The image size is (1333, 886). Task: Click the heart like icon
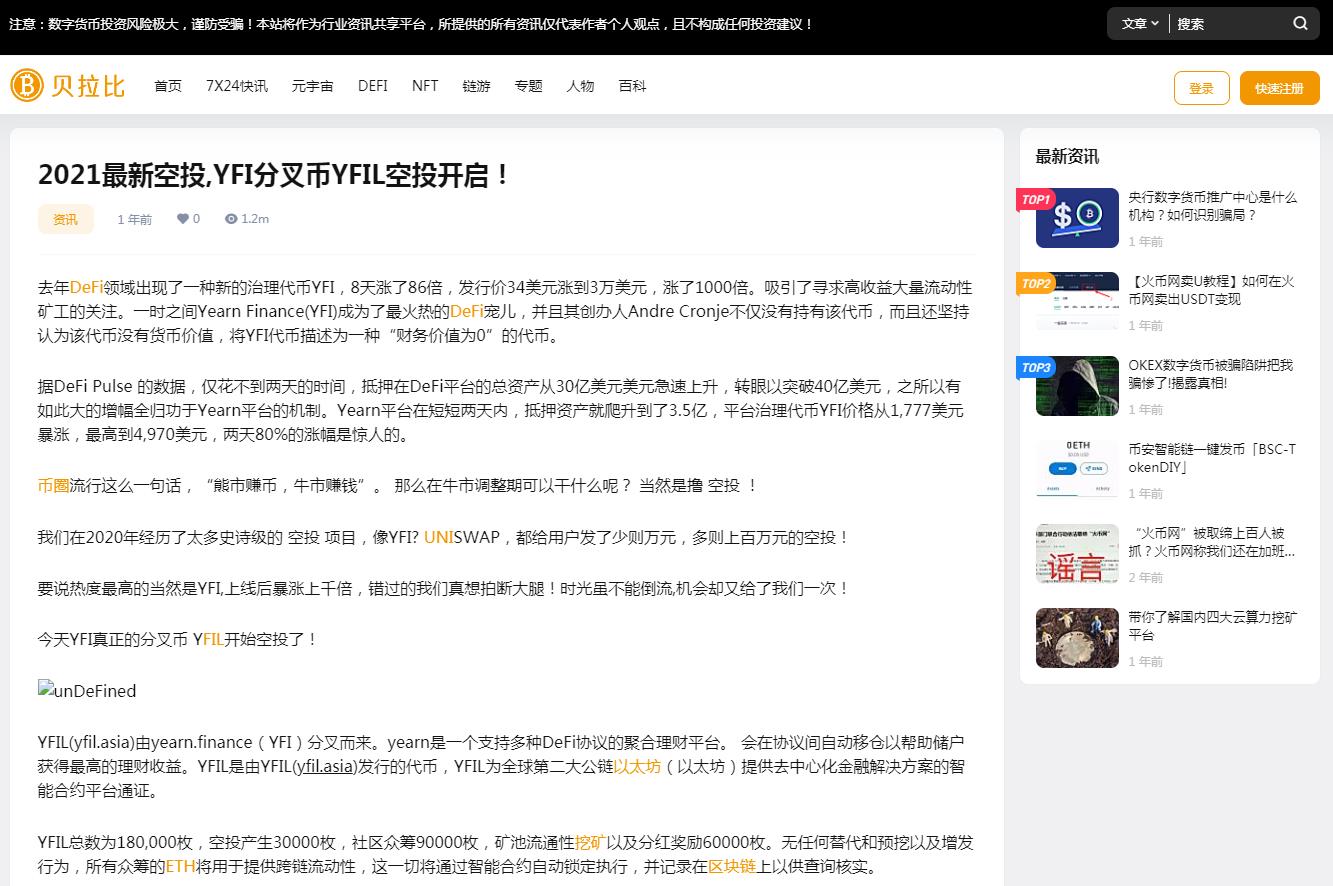pyautogui.click(x=183, y=218)
